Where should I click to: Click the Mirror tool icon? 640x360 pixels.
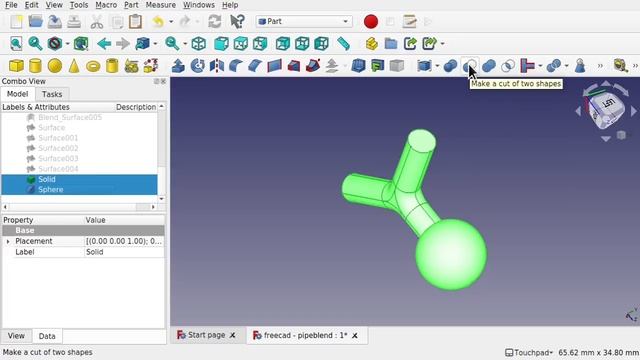point(217,66)
